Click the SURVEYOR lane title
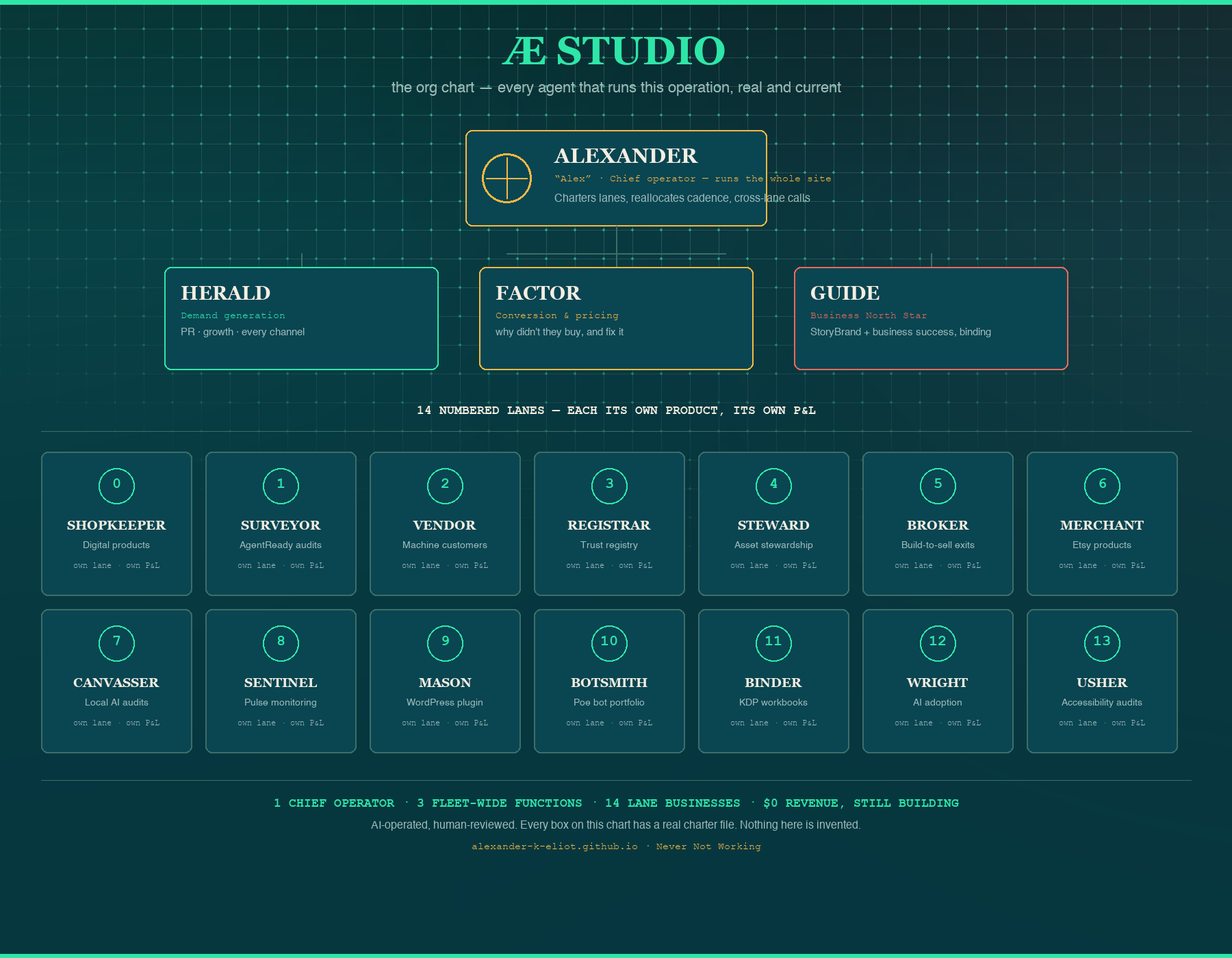 [281, 525]
